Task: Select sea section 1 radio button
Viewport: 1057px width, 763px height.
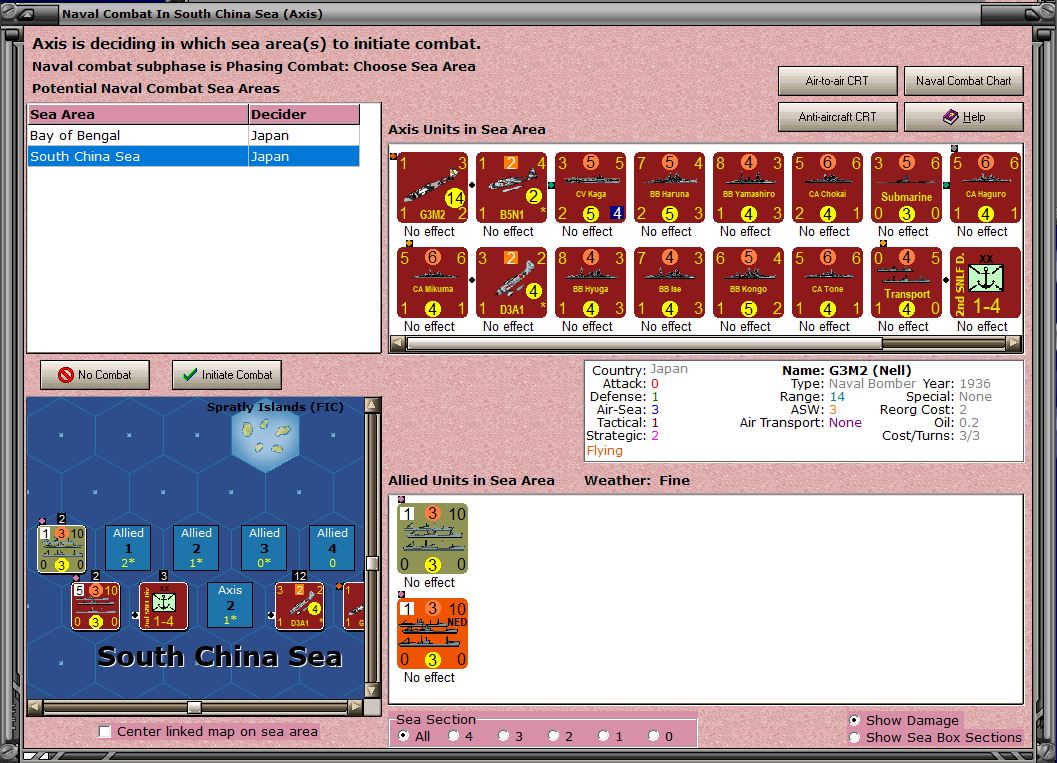Action: tap(603, 736)
